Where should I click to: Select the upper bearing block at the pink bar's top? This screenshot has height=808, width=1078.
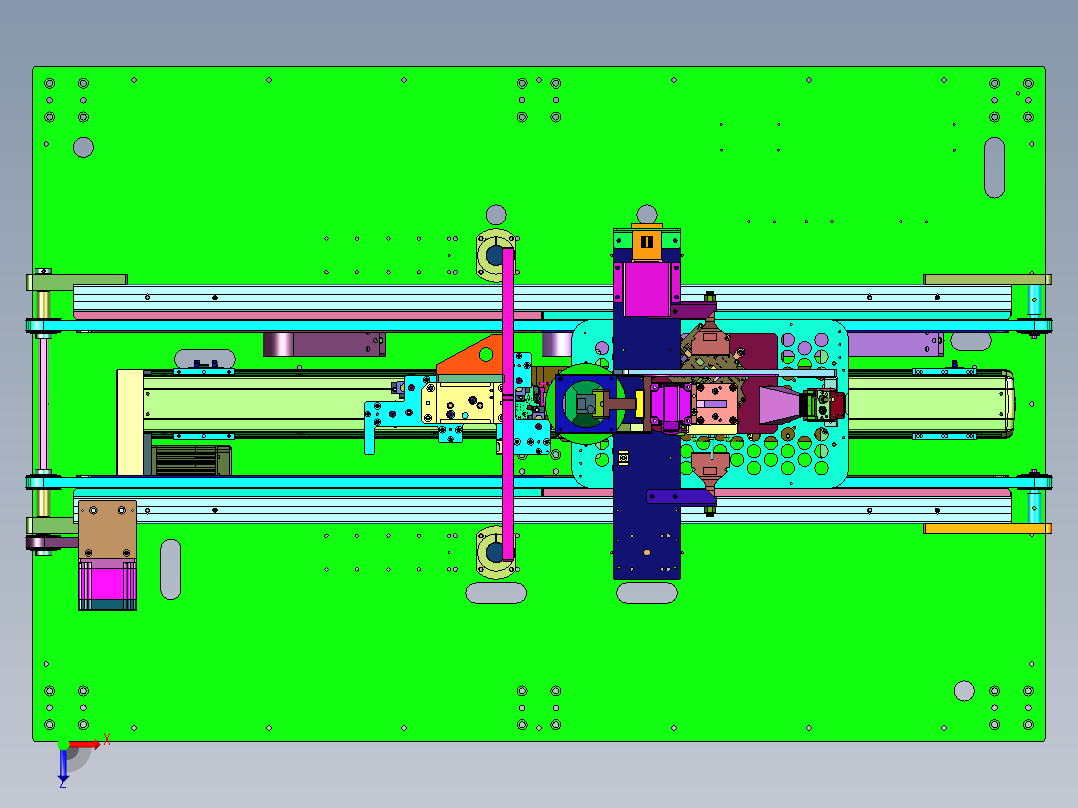coord(492,256)
